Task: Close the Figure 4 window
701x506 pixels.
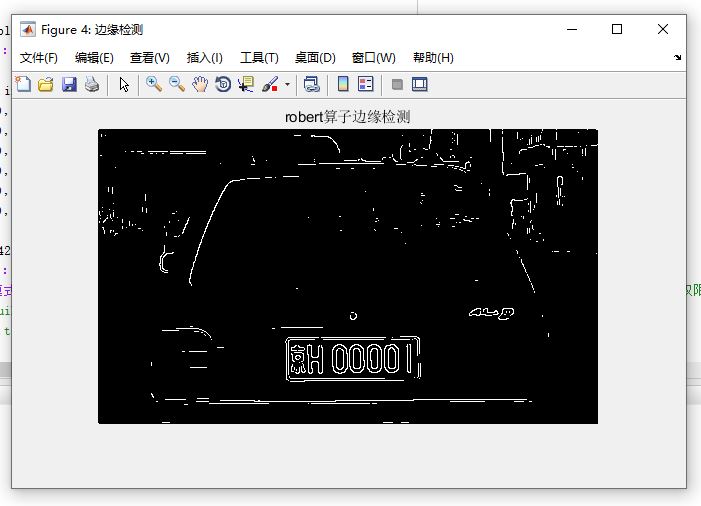Action: point(663,29)
